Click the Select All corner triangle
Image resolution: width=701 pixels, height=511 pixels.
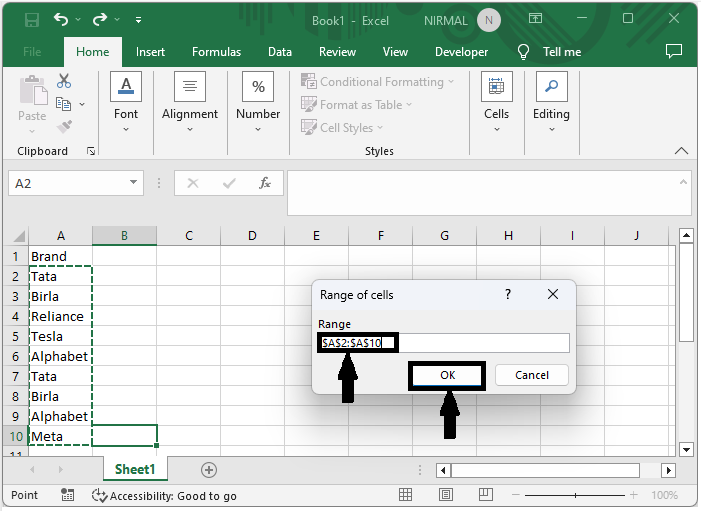[19, 236]
